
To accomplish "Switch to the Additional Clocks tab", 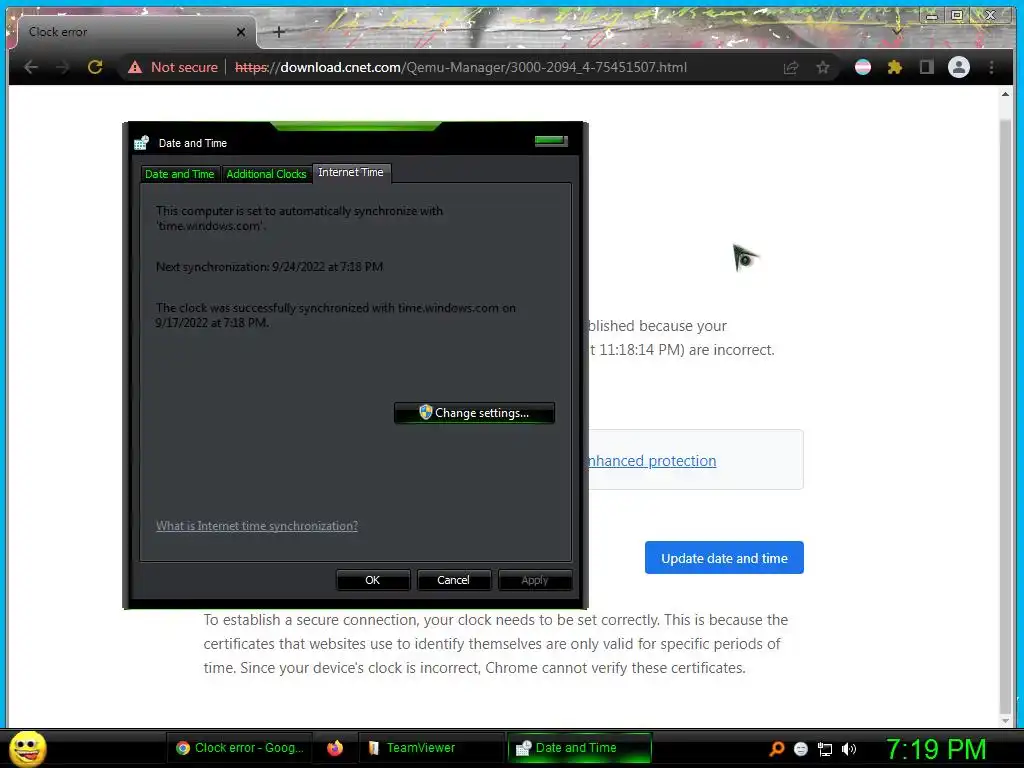I will (x=266, y=174).
